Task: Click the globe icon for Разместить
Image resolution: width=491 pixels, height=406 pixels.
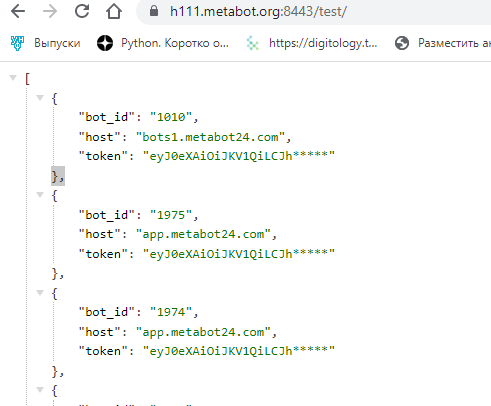Action: pyautogui.click(x=402, y=43)
